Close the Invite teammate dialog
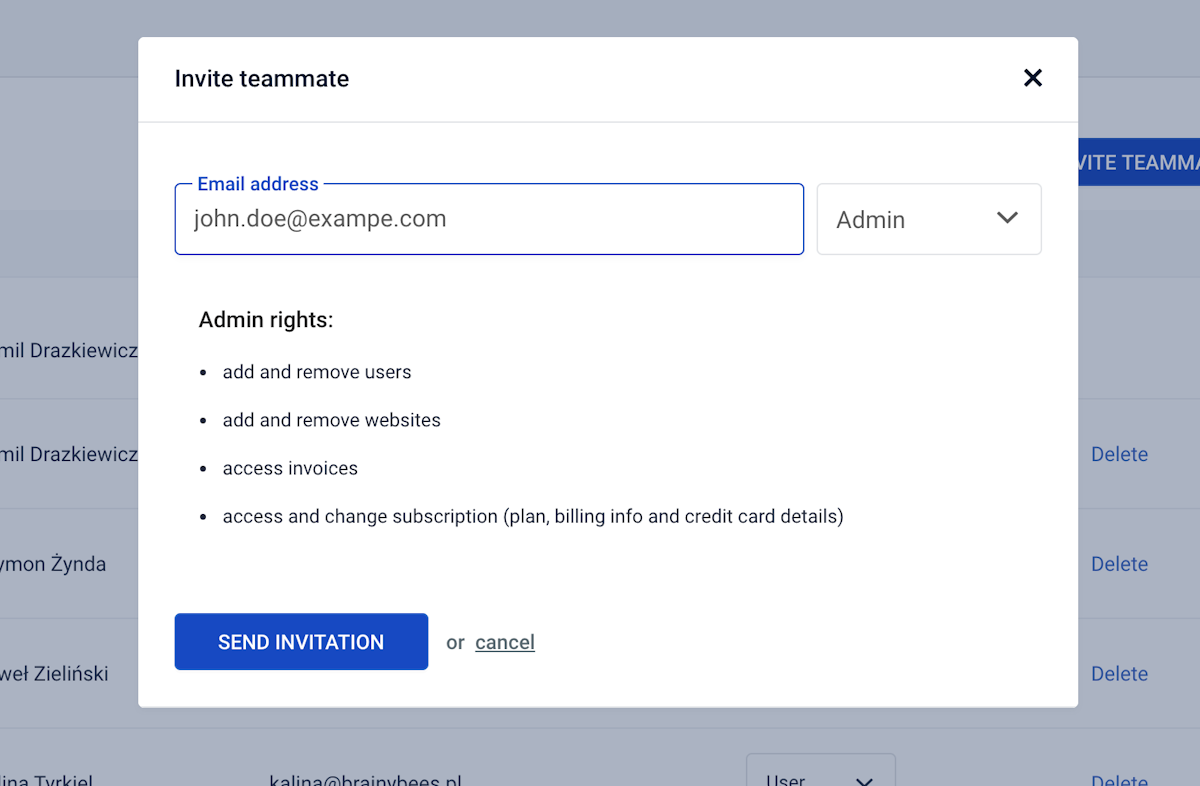The image size is (1200, 786). tap(1033, 78)
